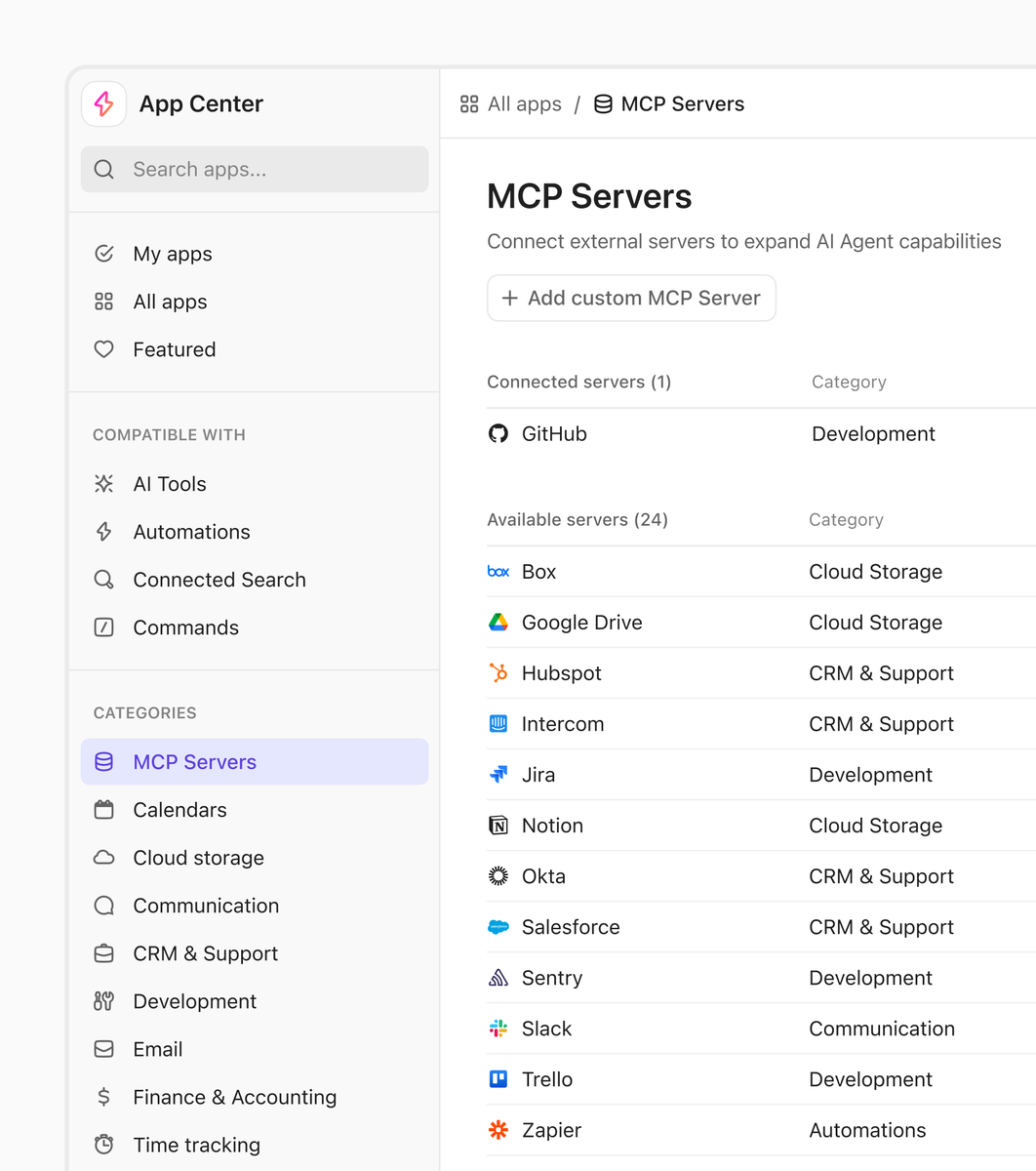Click Connected servers (1) header
This screenshot has width=1036, height=1171.
[x=579, y=383]
